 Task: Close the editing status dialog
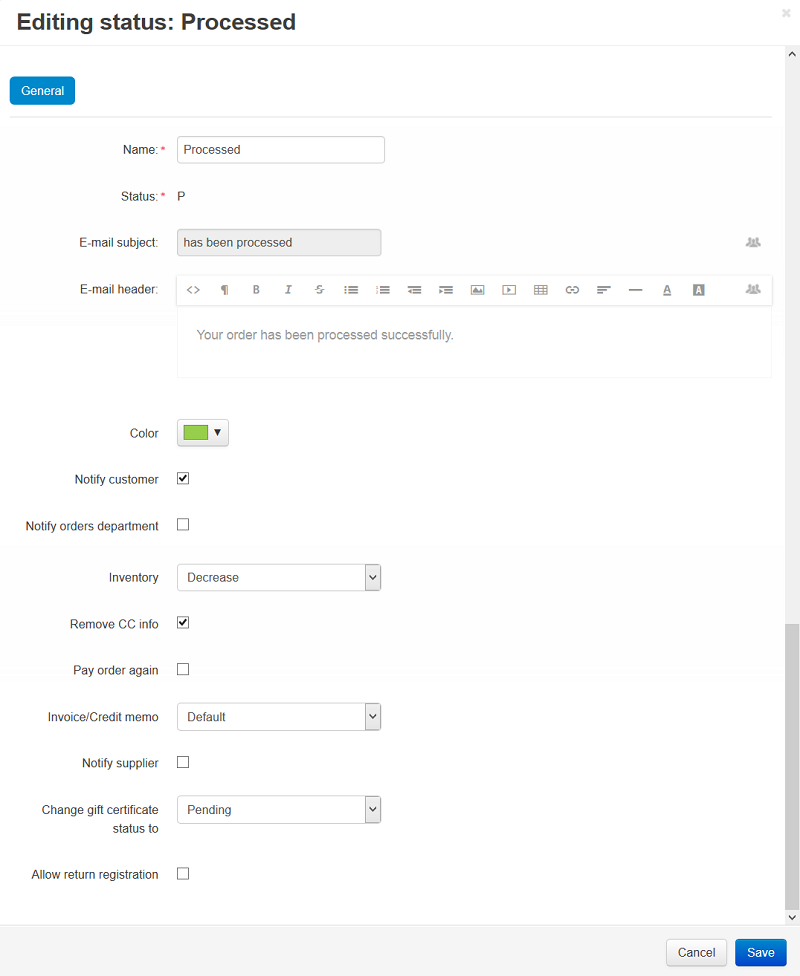click(x=786, y=13)
